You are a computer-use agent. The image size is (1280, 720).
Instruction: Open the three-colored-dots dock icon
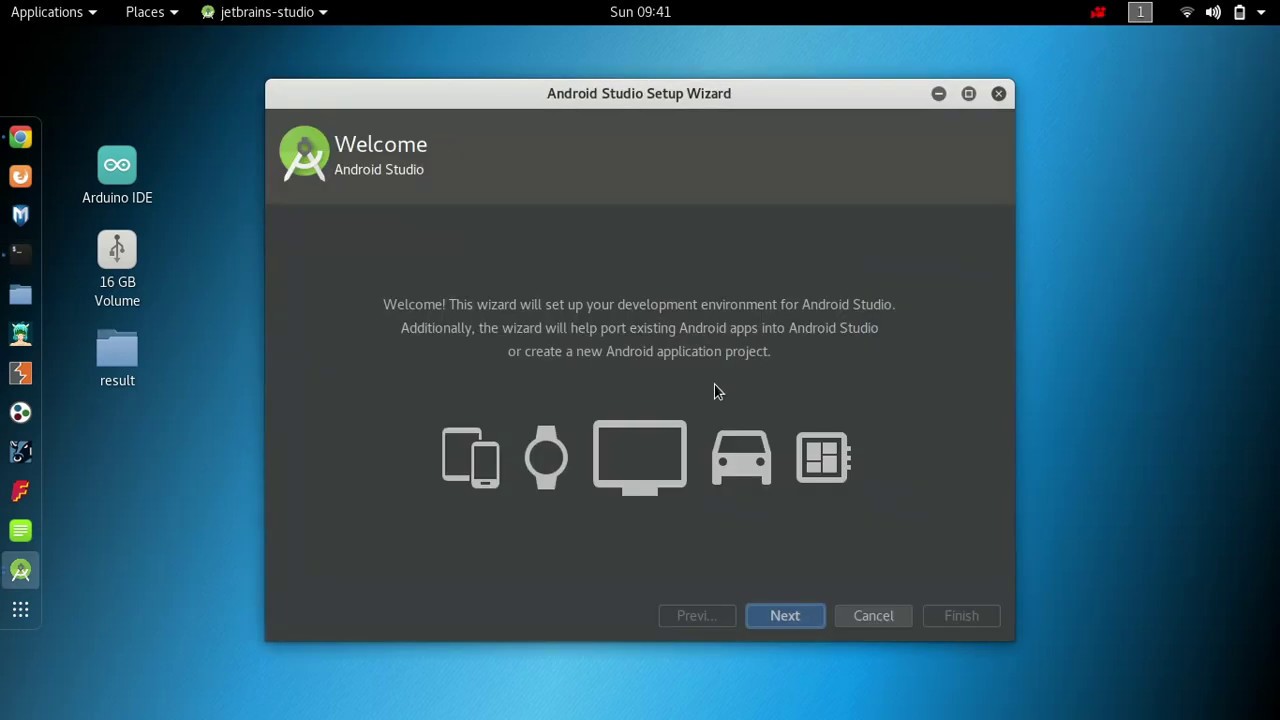point(20,412)
